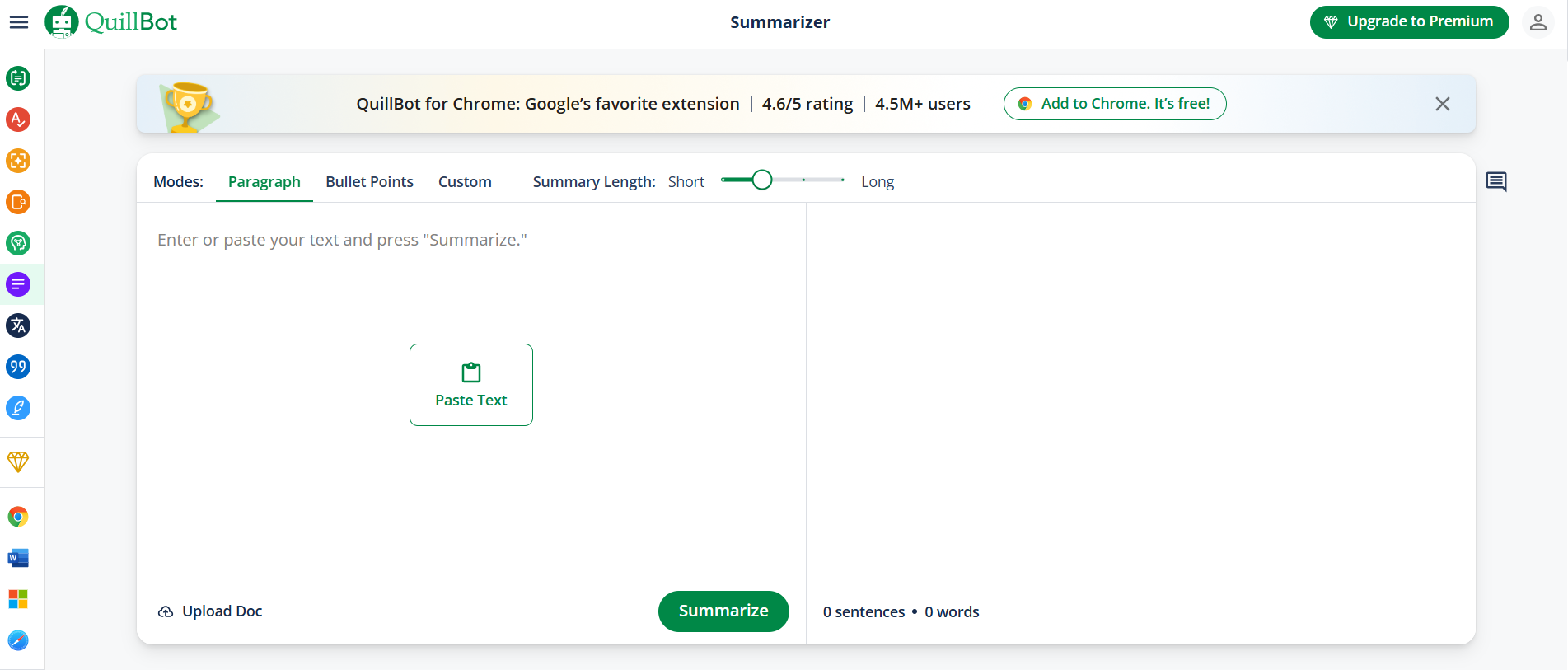The image size is (1568, 670).
Task: Open QuillBot for Chrome sidebar icon
Action: (18, 517)
